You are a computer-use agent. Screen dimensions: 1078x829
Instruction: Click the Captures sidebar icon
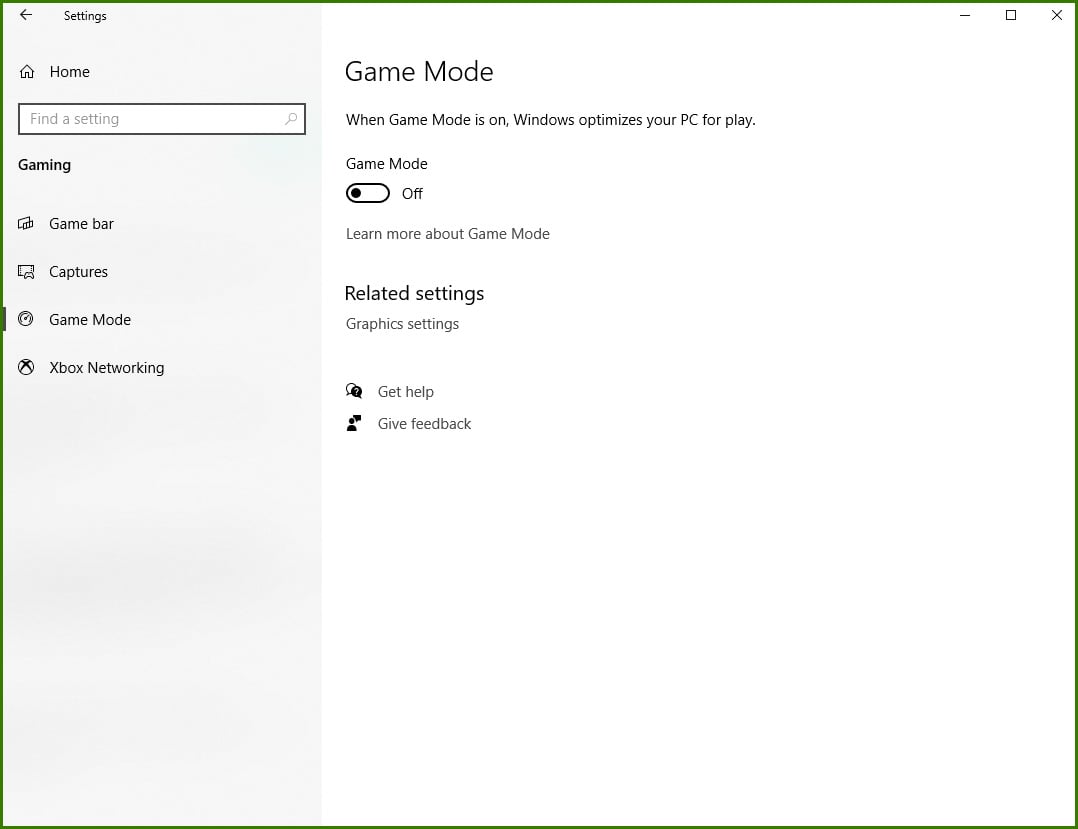[25, 272]
